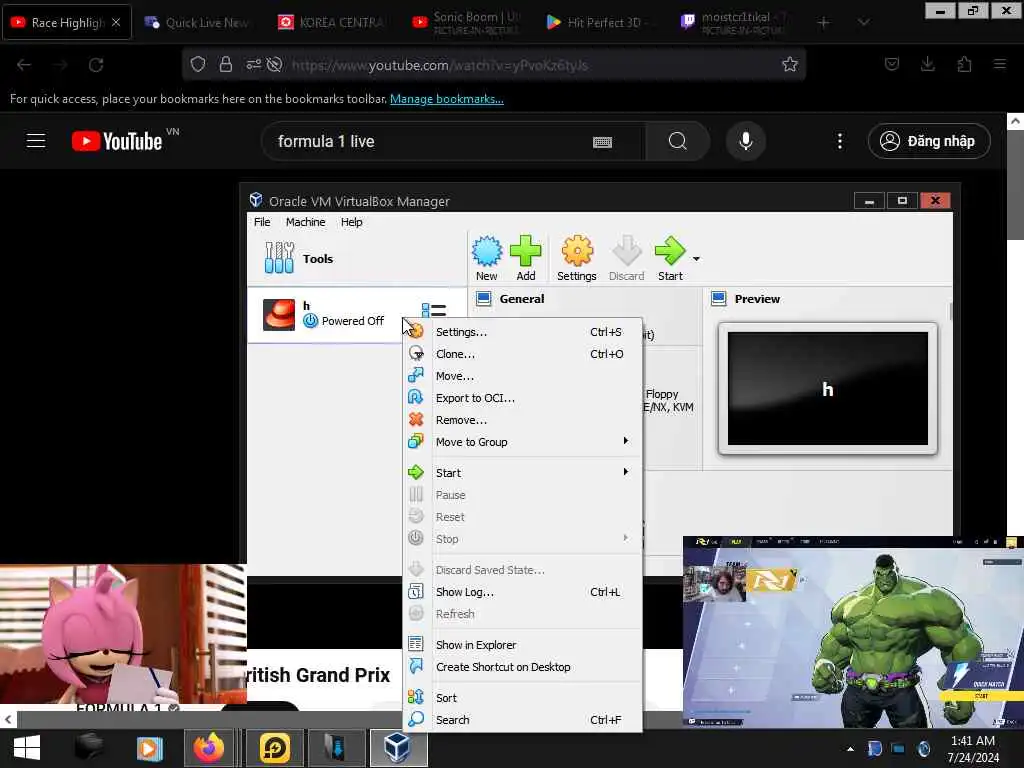Open the Firefox application hamburger menu
Screen dimensions: 1024x768
coord(1000,64)
